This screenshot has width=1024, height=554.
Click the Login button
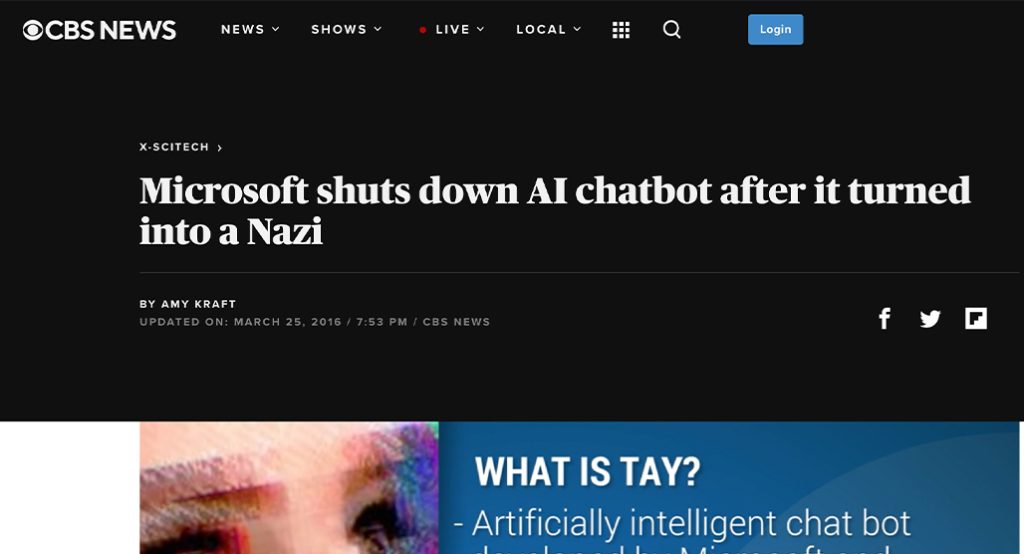[x=775, y=29]
